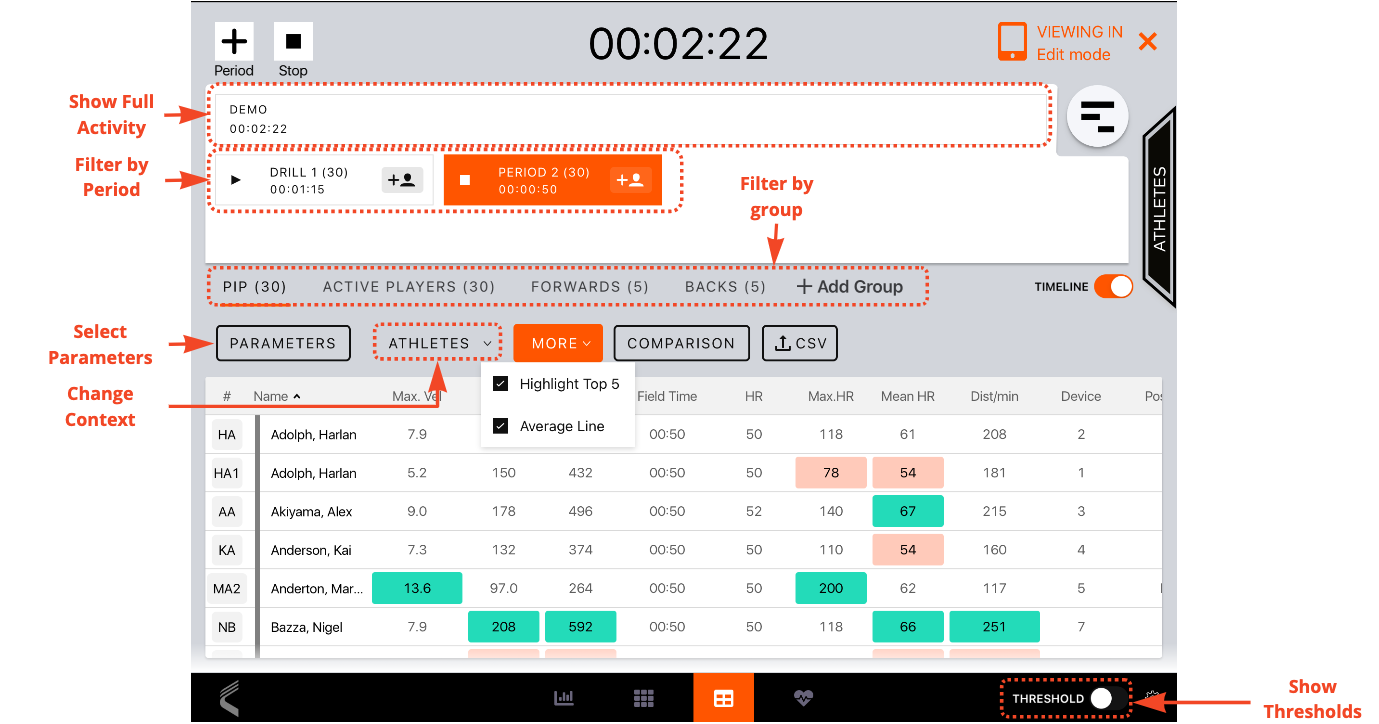
Task: Select the highlighted table view icon
Action: pos(723,697)
